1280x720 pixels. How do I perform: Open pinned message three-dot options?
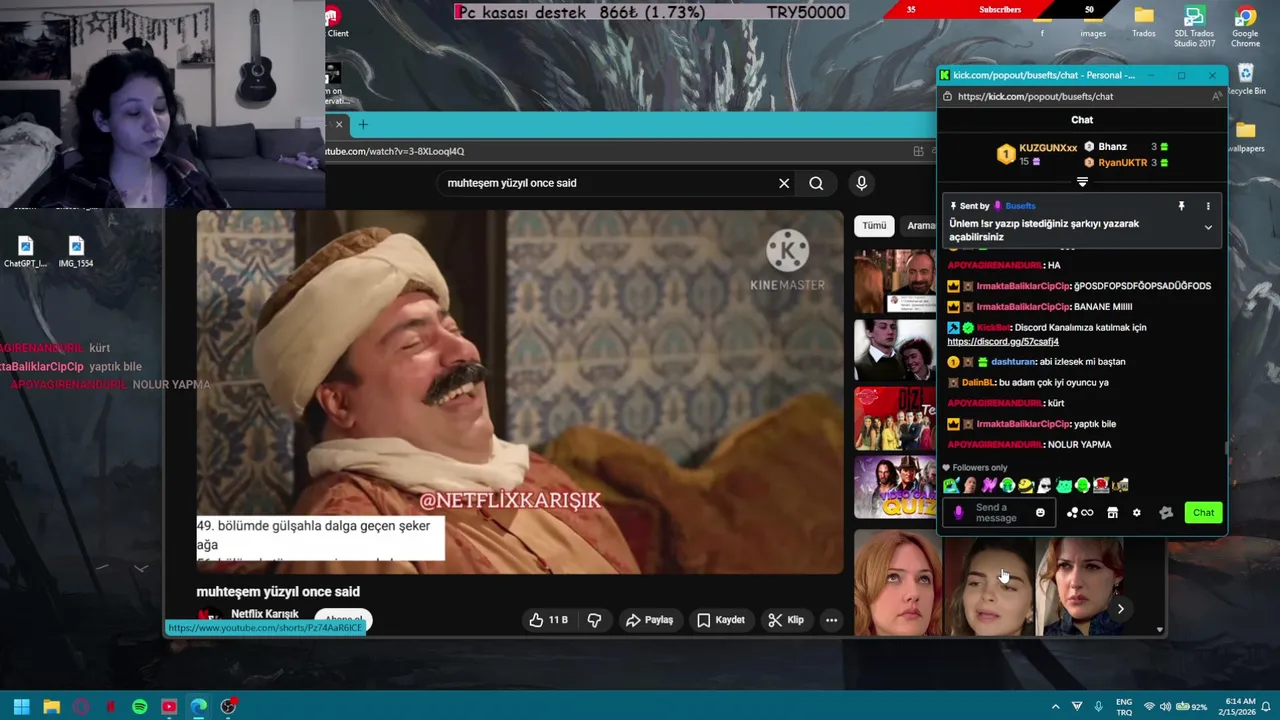click(1208, 206)
